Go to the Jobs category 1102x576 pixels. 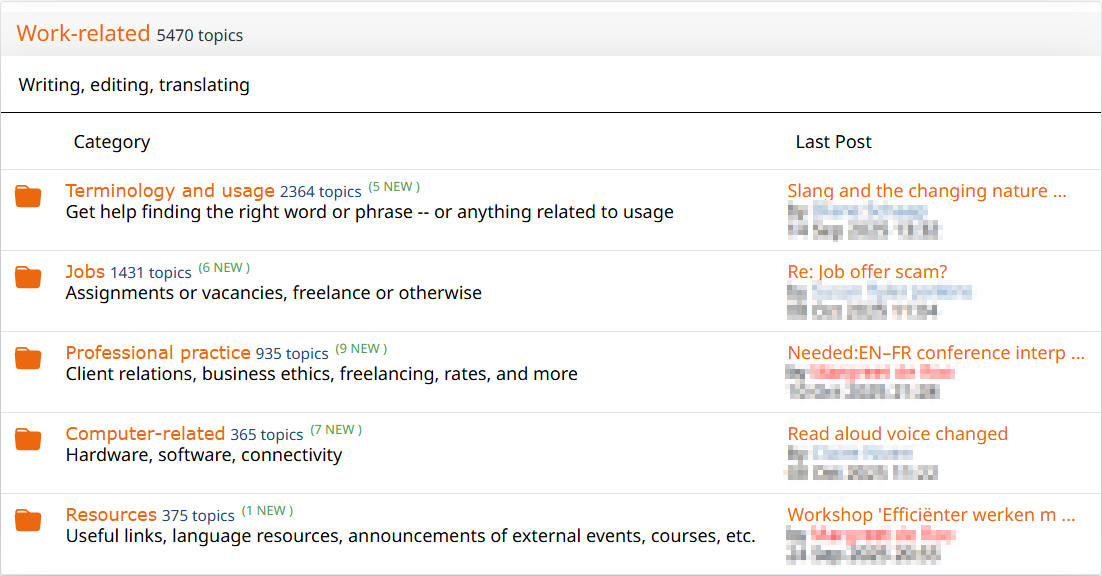tap(85, 272)
